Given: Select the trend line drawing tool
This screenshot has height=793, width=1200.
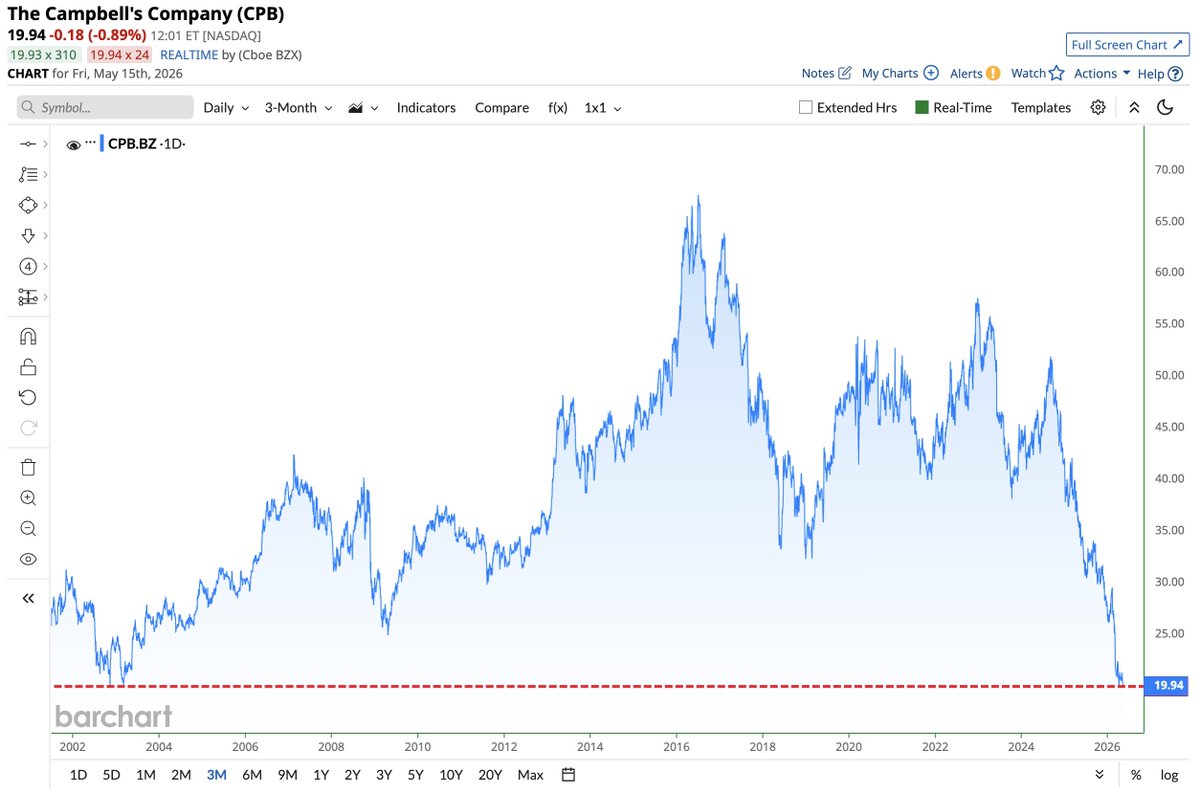Looking at the screenshot, I should coord(28,144).
